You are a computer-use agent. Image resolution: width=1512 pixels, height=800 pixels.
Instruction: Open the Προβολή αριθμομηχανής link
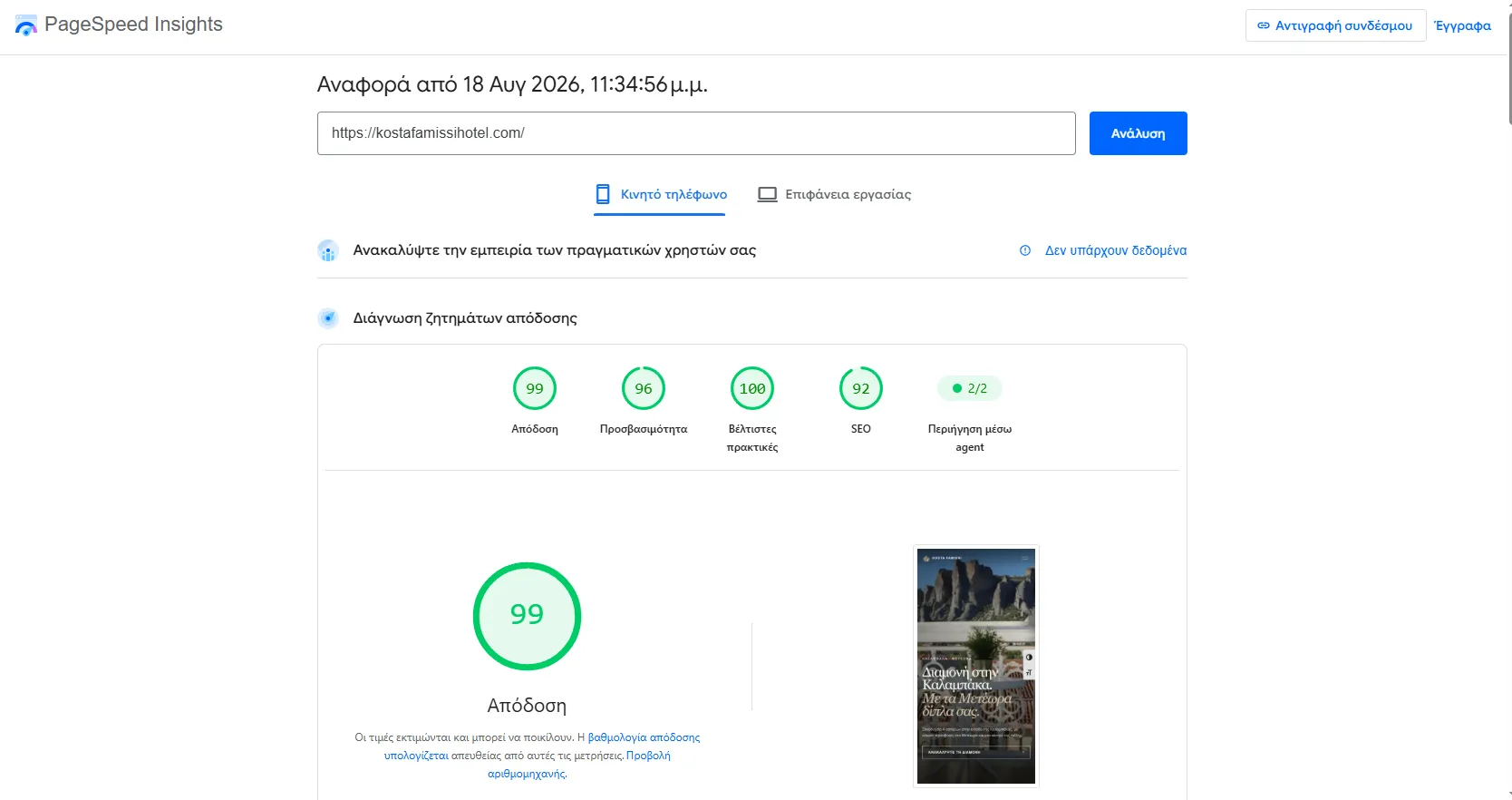(578, 765)
